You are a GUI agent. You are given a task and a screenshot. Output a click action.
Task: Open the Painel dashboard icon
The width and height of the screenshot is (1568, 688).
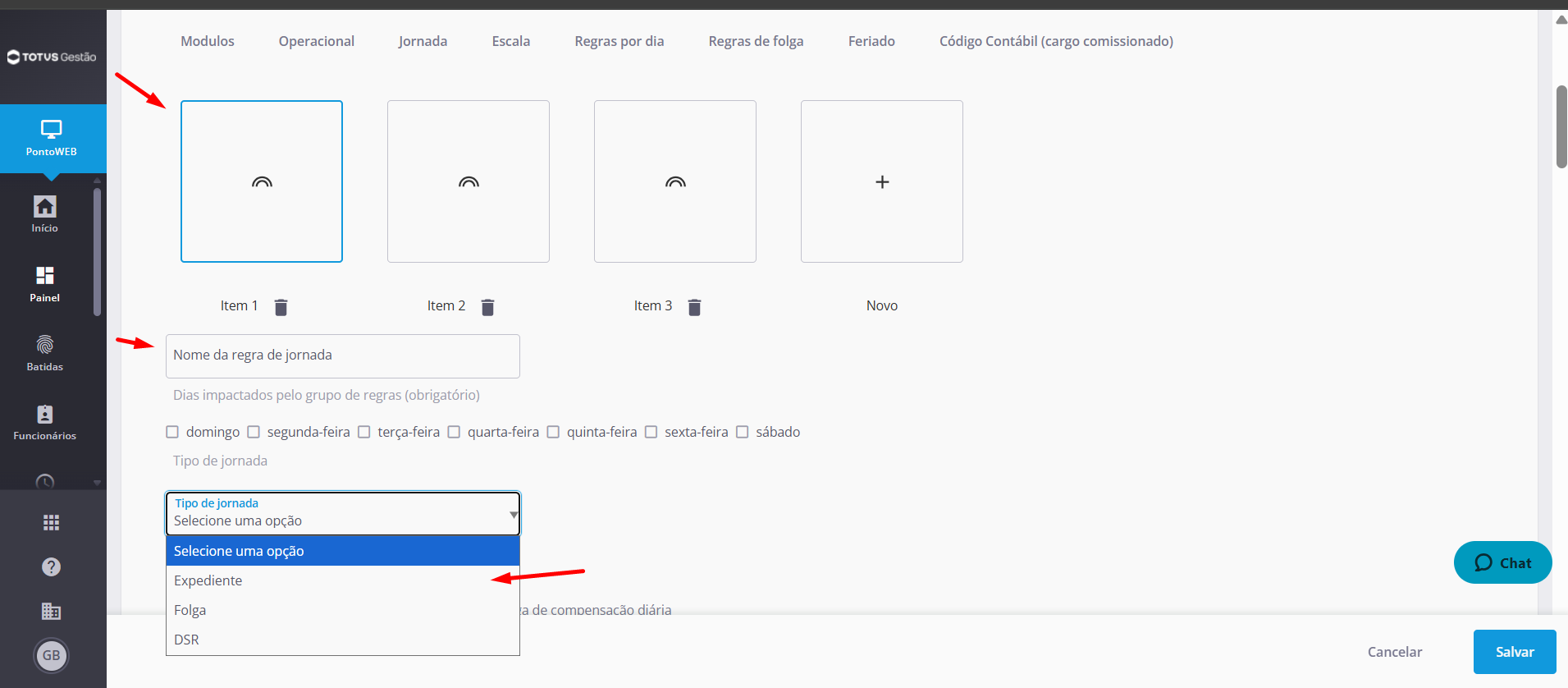(45, 275)
